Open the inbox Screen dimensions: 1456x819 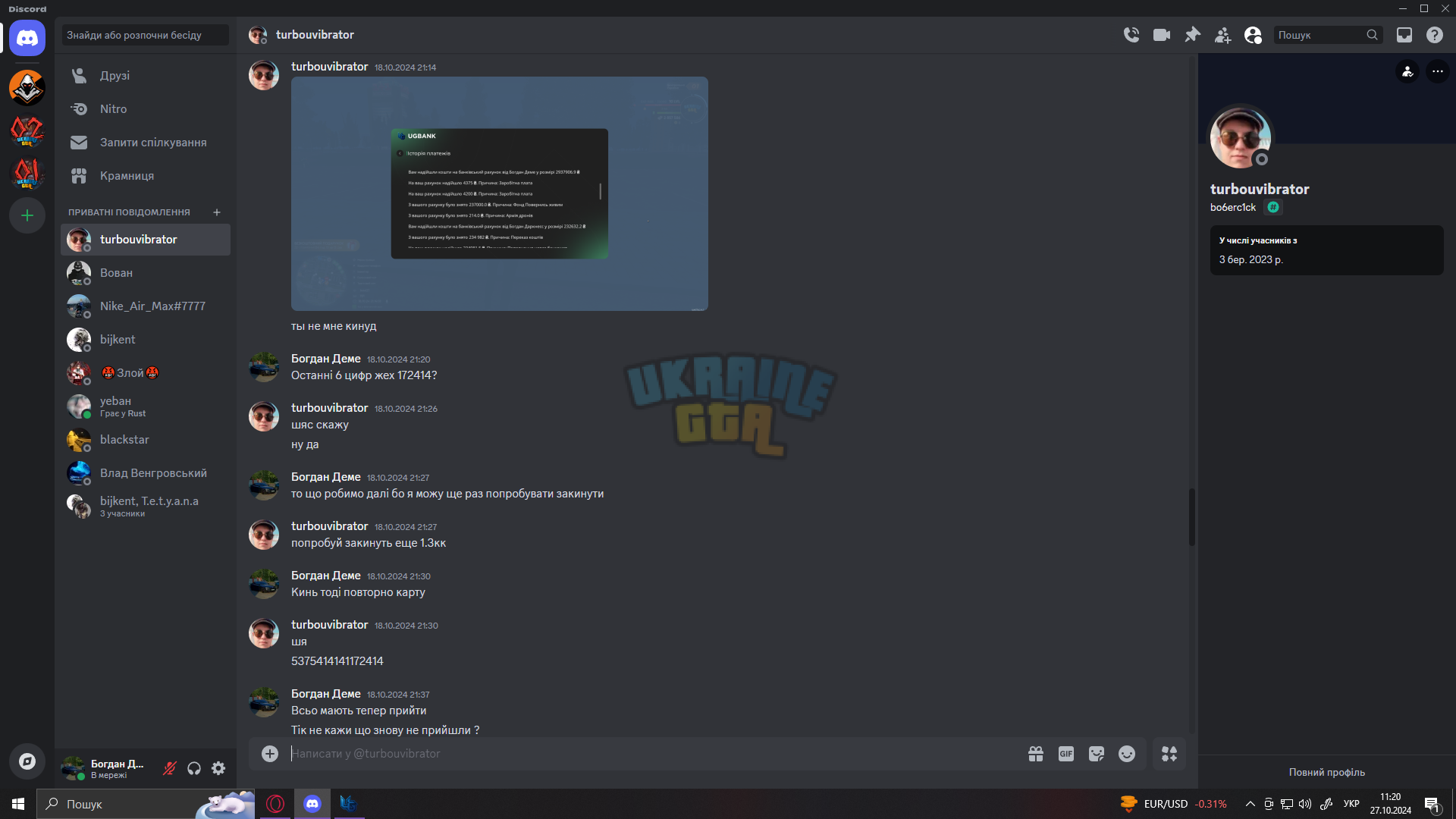click(1404, 35)
